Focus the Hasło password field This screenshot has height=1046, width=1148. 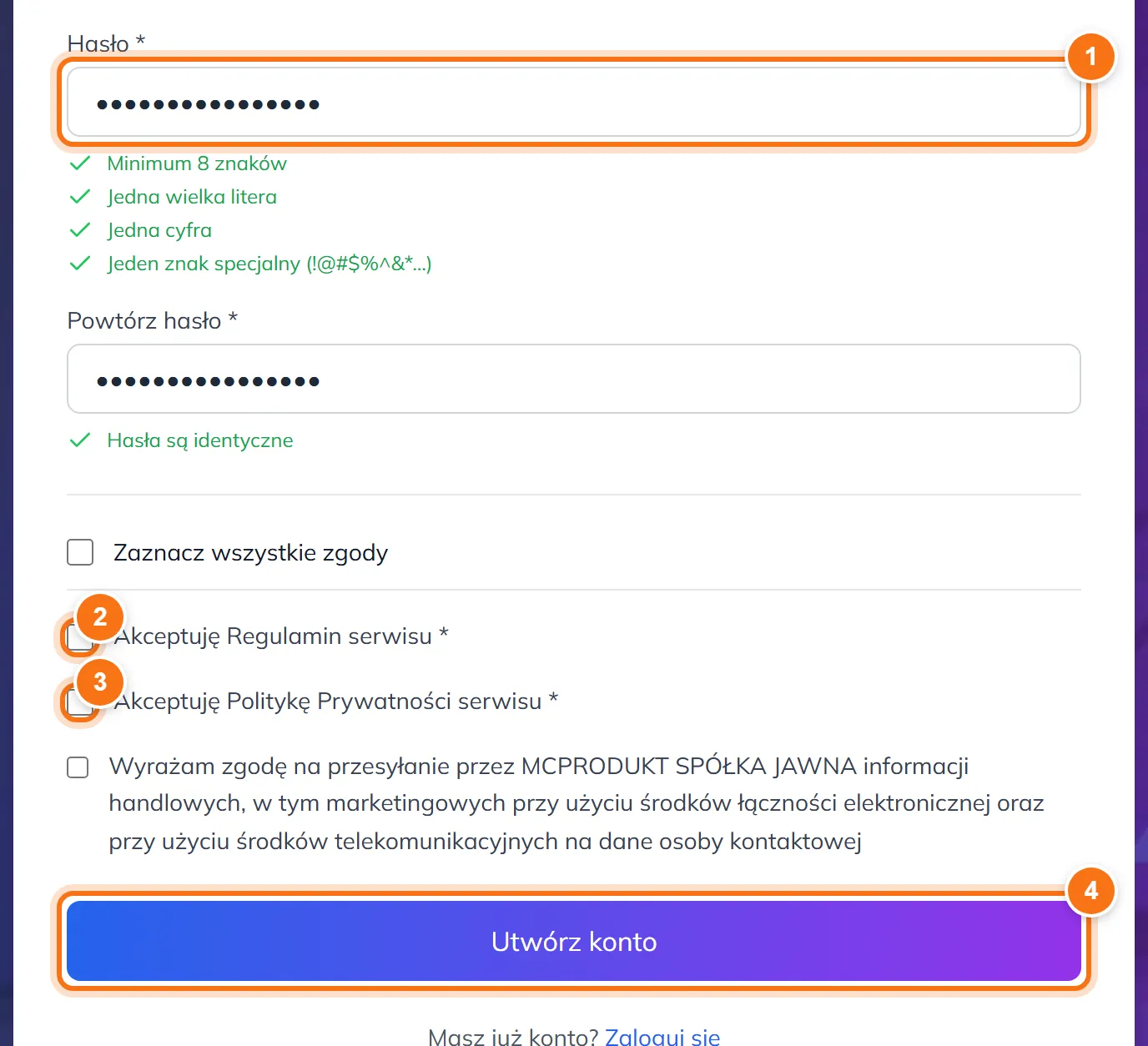[x=574, y=102]
